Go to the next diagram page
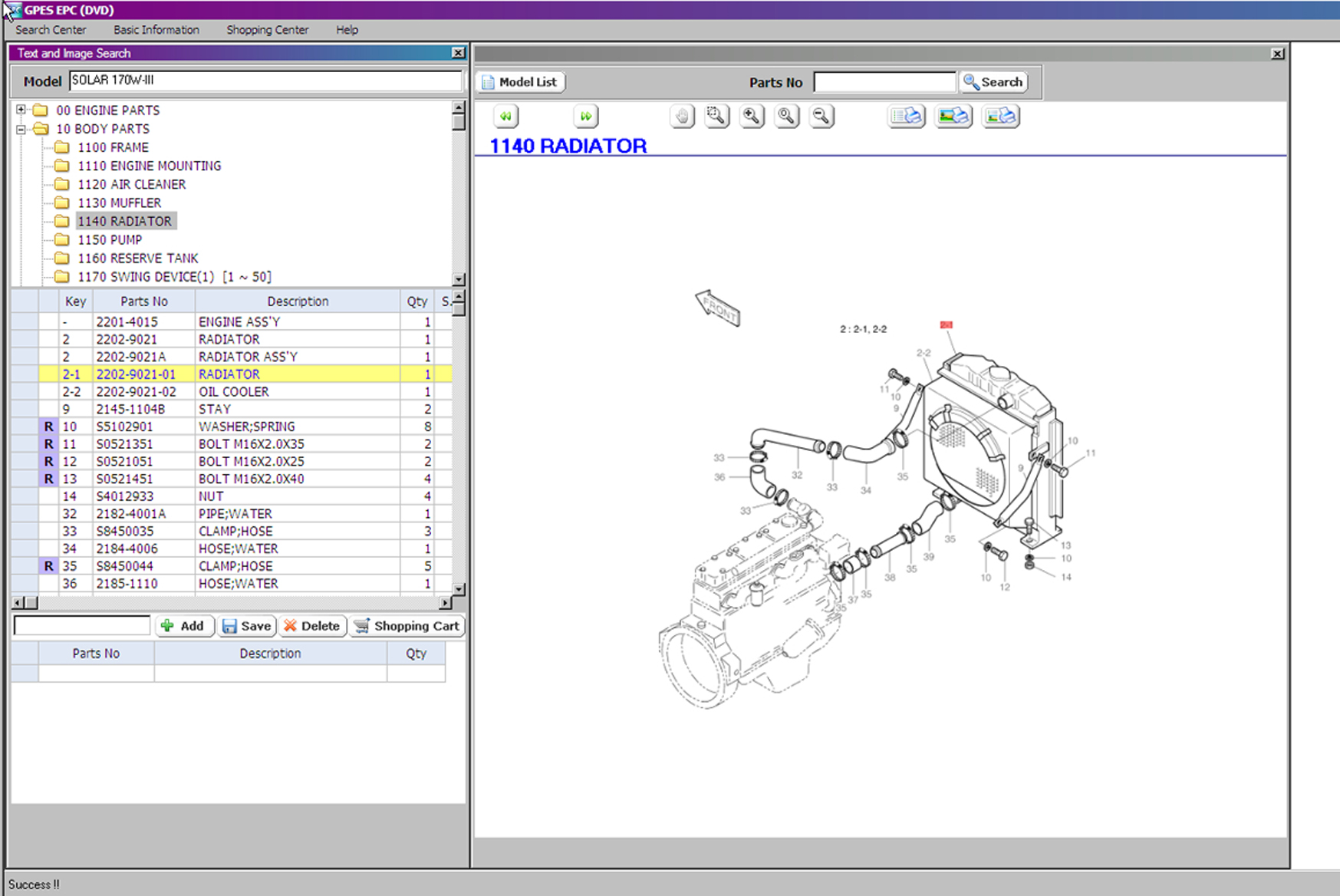The image size is (1340, 896). pyautogui.click(x=586, y=117)
